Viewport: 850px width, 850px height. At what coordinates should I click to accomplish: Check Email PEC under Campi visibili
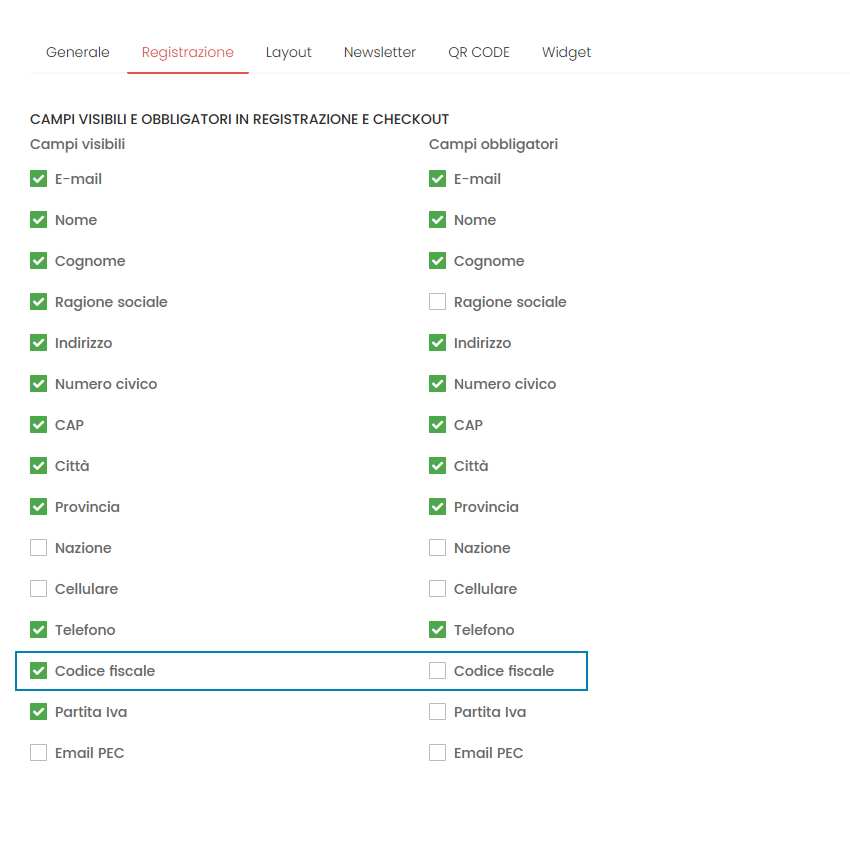(39, 753)
